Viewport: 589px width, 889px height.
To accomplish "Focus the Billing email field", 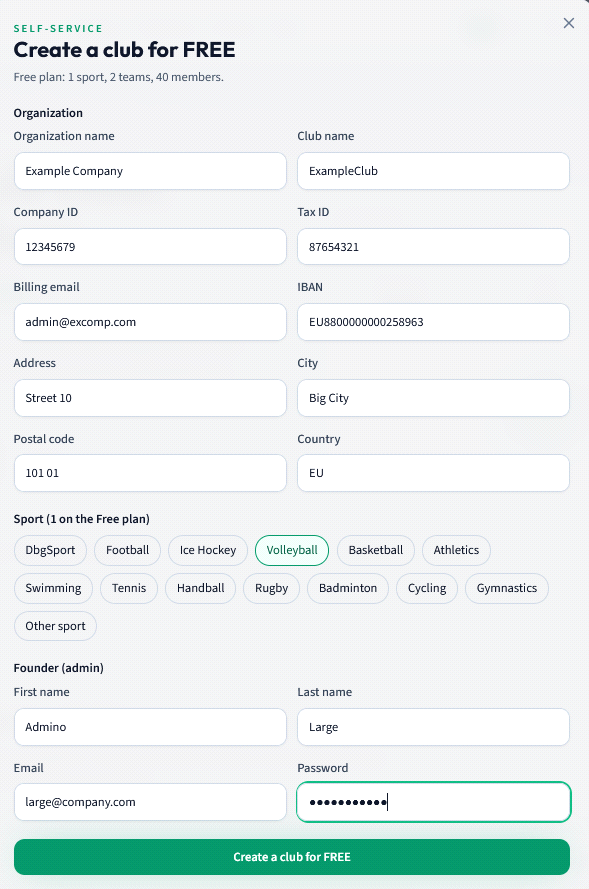I will pos(150,322).
